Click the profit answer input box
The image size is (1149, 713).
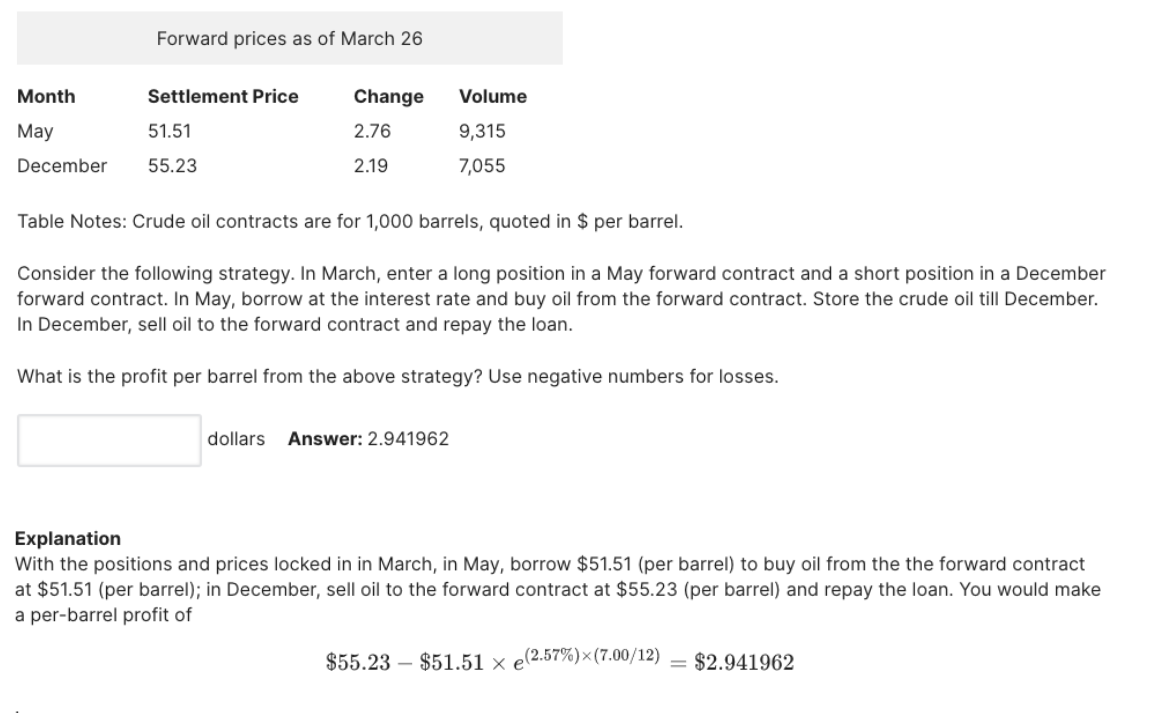109,439
